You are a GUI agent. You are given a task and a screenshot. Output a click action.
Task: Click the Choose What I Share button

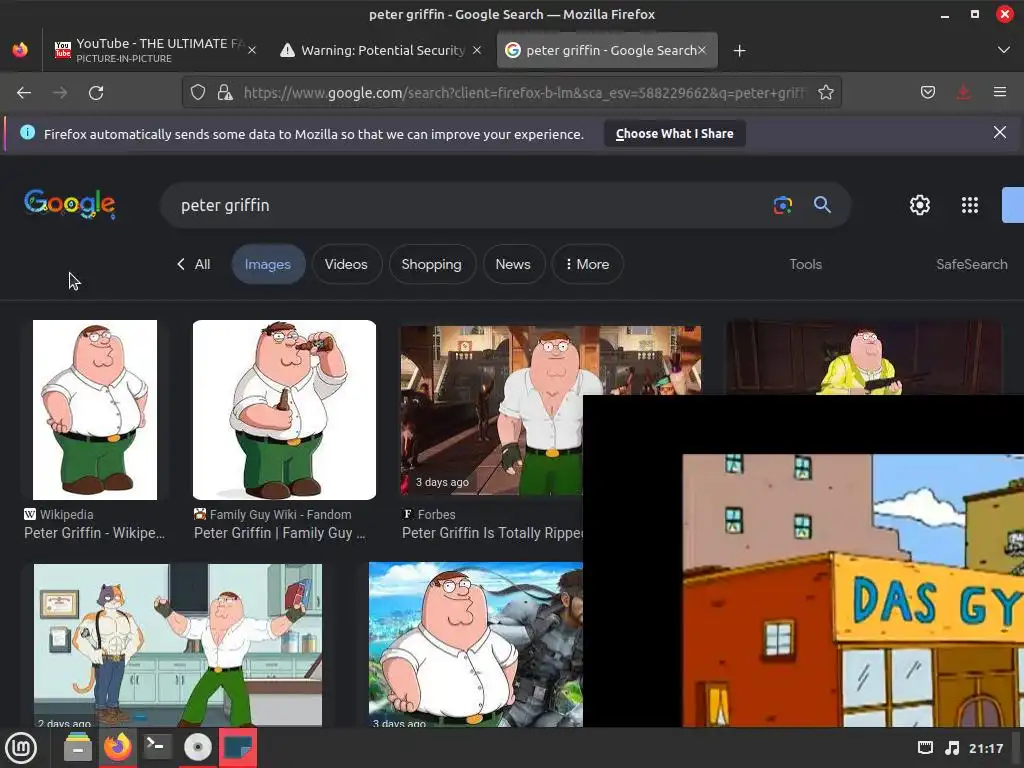pyautogui.click(x=675, y=134)
